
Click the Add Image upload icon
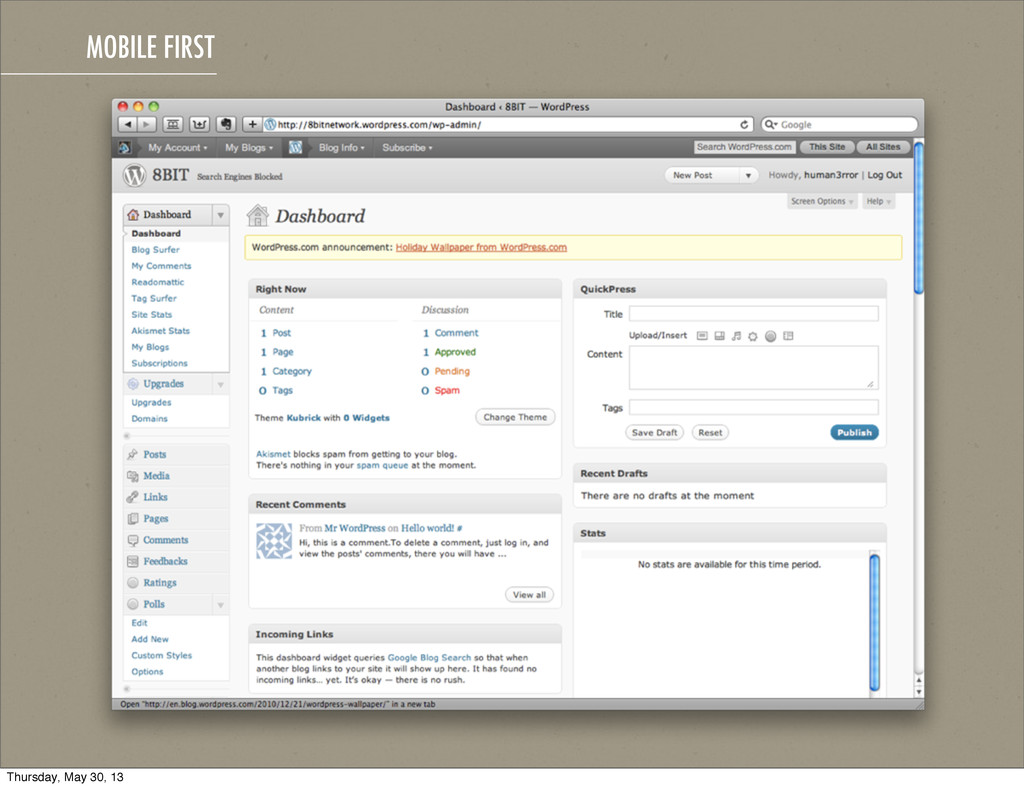(x=702, y=336)
